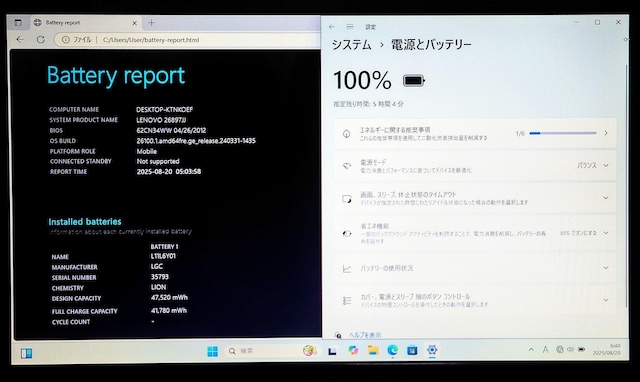This screenshot has width=640, height=382.
Task: Open the Settings navigation hamburger menu
Action: pyautogui.click(x=350, y=27)
